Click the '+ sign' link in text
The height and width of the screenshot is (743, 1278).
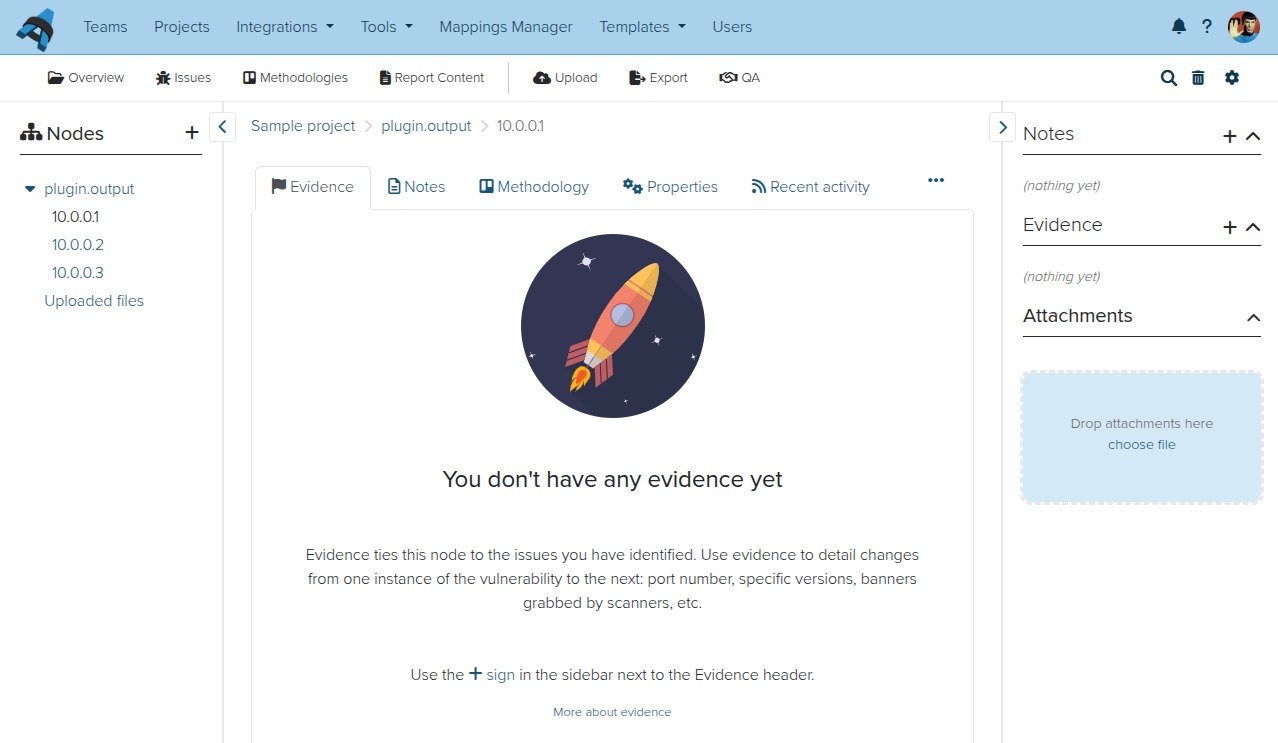point(492,674)
